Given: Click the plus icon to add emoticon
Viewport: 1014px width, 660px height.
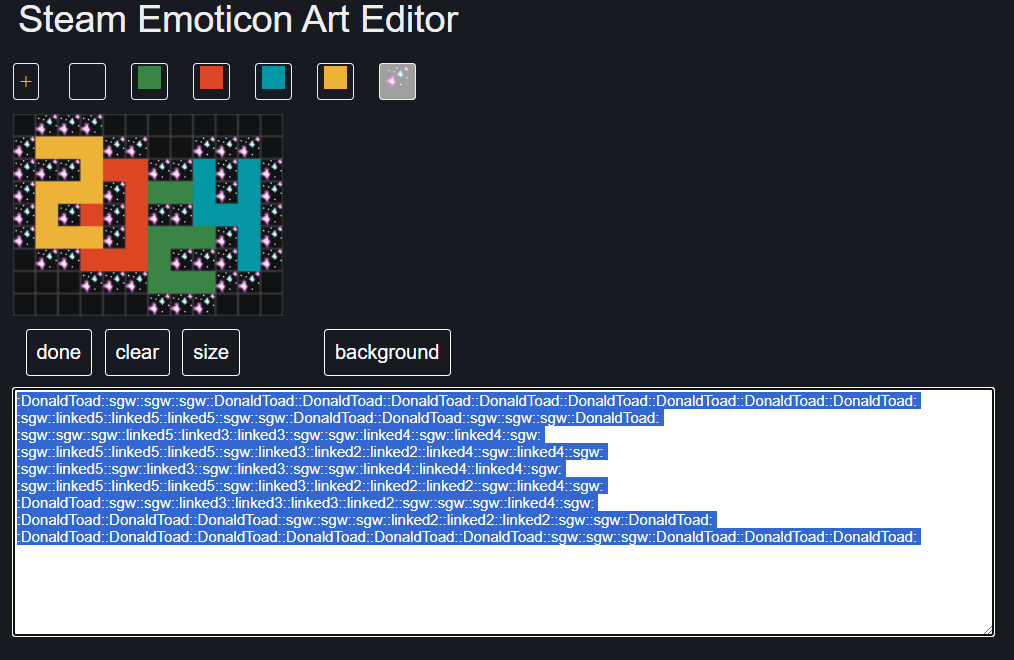Looking at the screenshot, I should click(26, 82).
